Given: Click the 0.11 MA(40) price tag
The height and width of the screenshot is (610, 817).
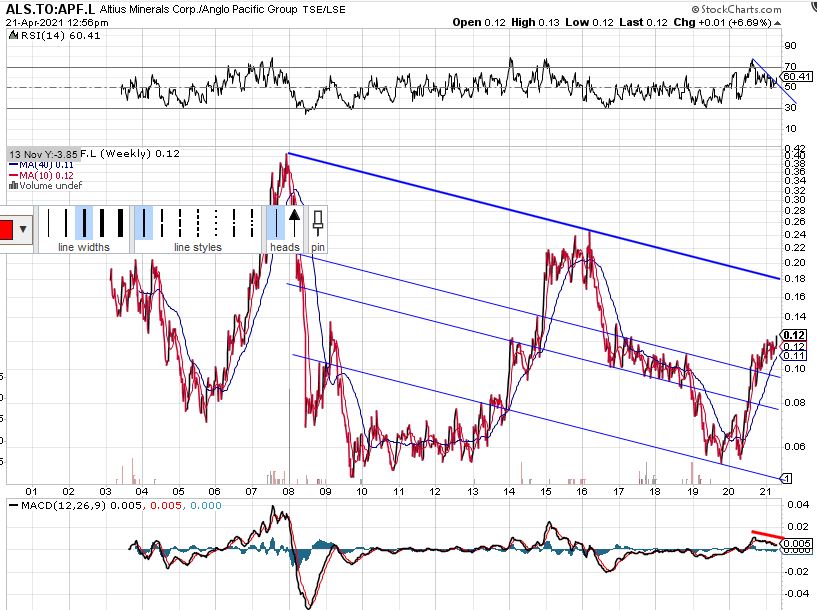Looking at the screenshot, I should 794,356.
